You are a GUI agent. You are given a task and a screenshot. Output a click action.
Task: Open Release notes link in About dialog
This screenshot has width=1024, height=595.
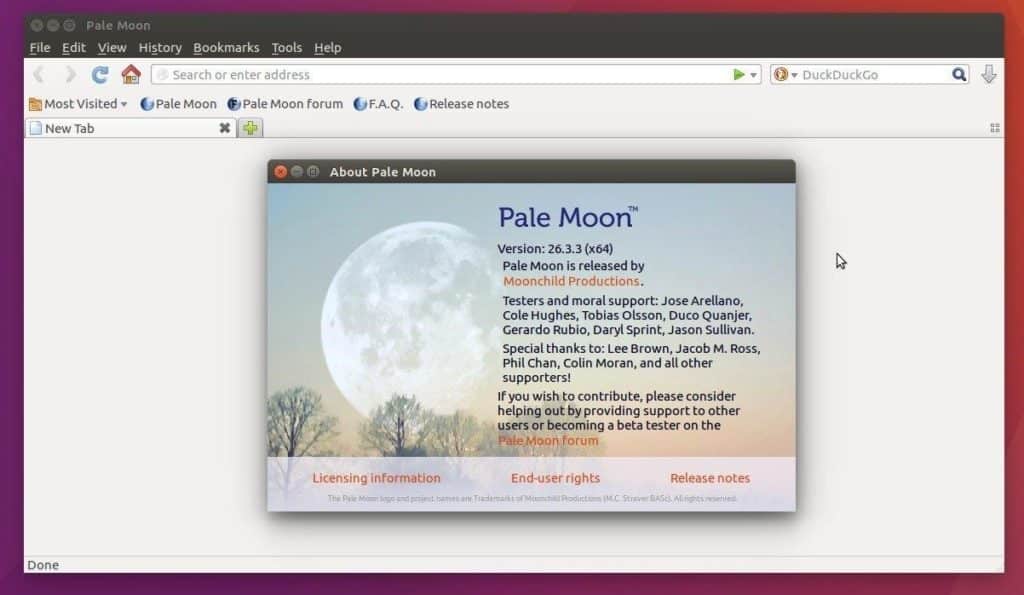point(710,478)
